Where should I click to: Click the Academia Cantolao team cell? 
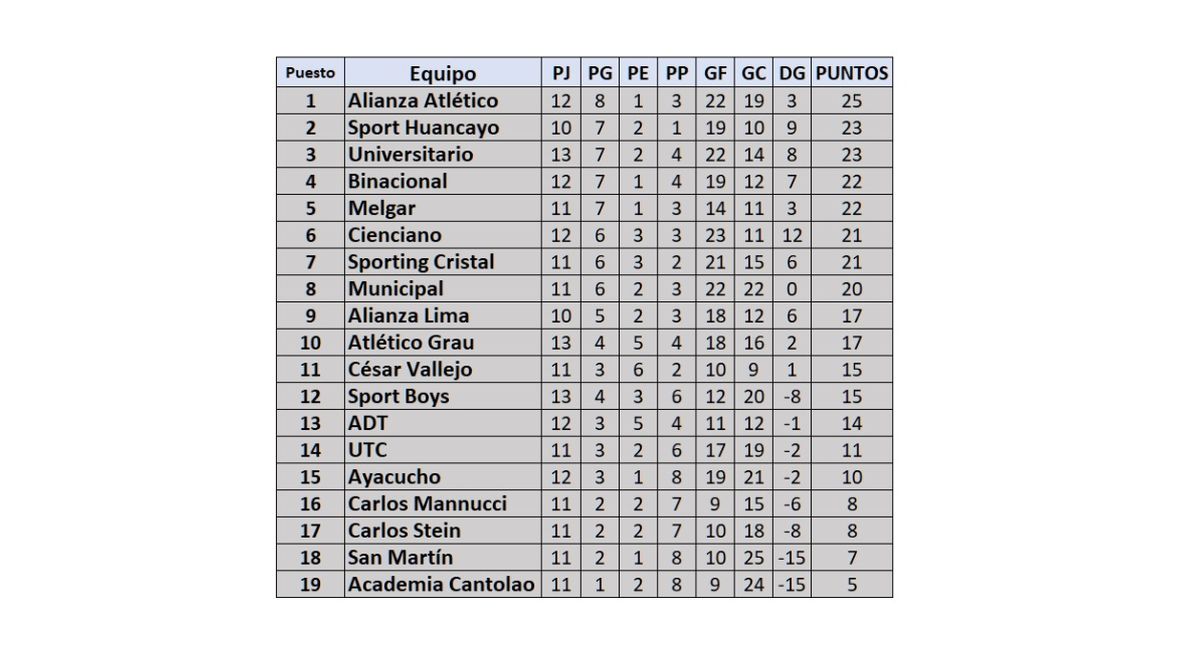[441, 584]
